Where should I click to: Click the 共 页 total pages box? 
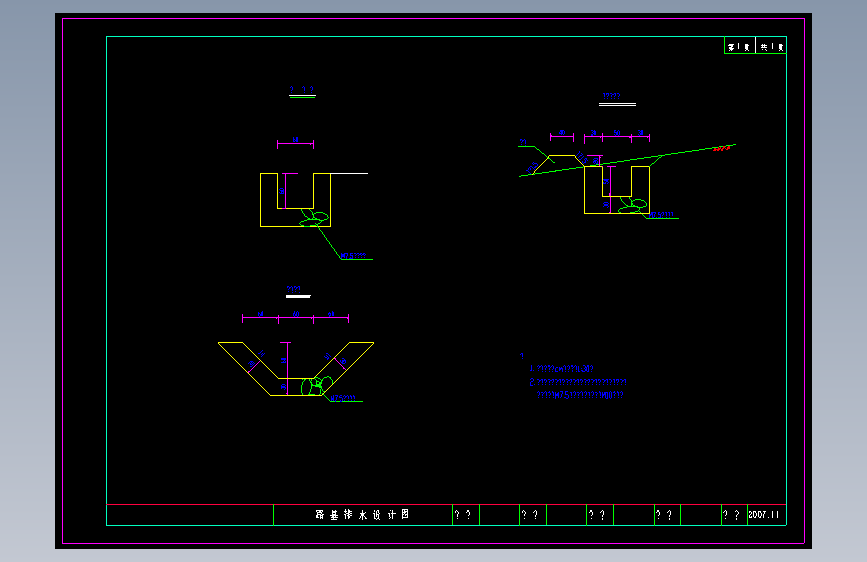pyautogui.click(x=771, y=46)
